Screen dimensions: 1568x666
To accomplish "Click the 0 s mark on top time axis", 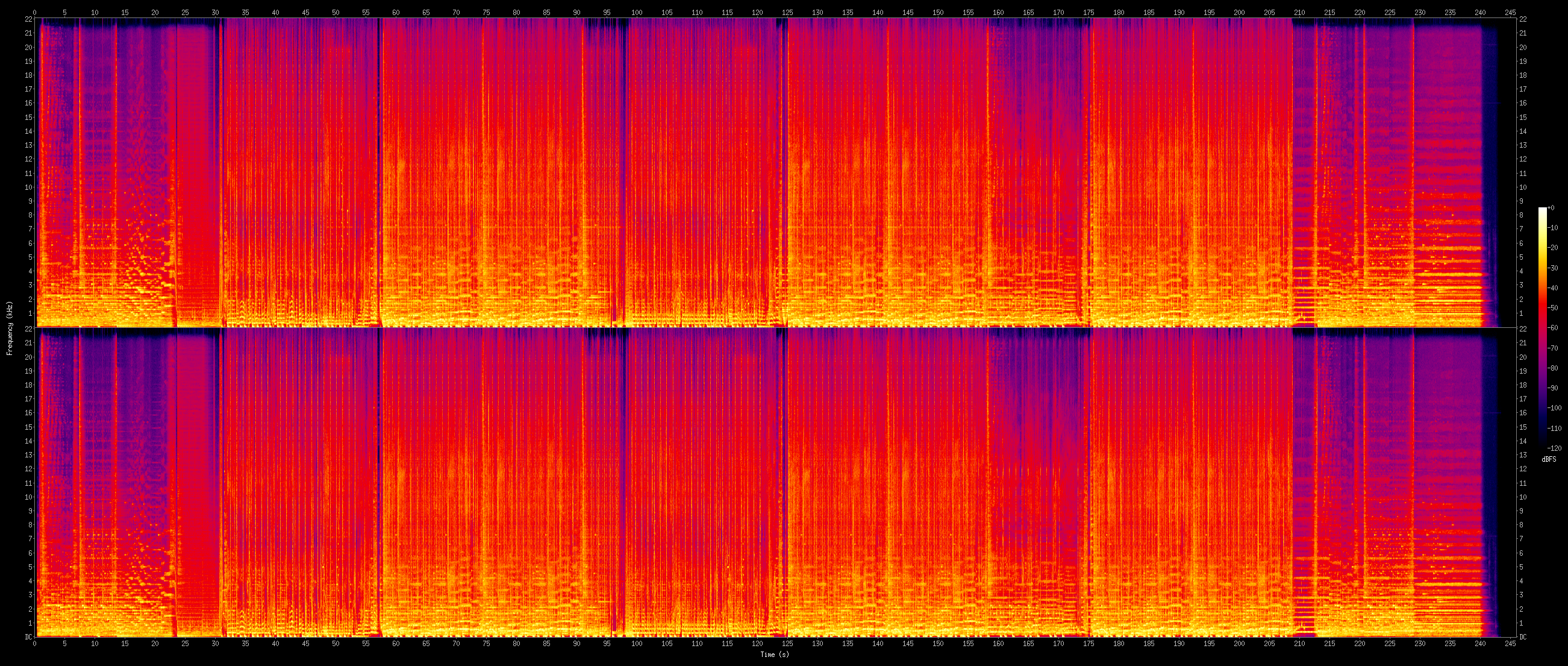I will pyautogui.click(x=34, y=11).
